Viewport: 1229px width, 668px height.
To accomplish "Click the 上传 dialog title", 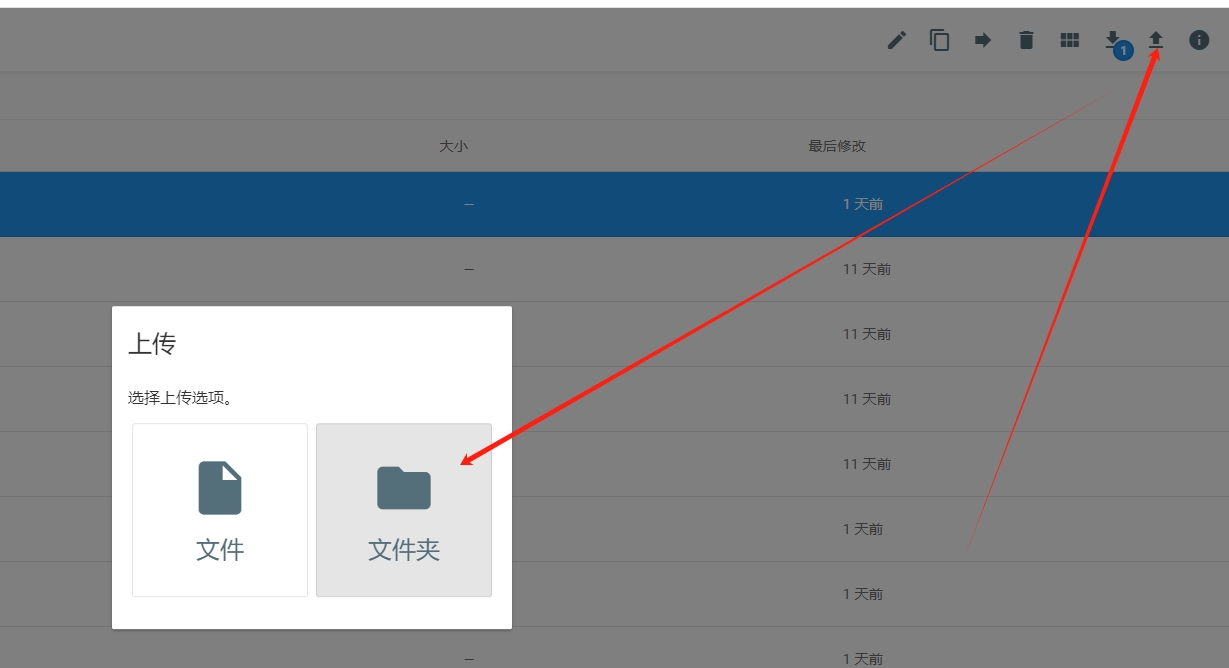I will pyautogui.click(x=152, y=344).
